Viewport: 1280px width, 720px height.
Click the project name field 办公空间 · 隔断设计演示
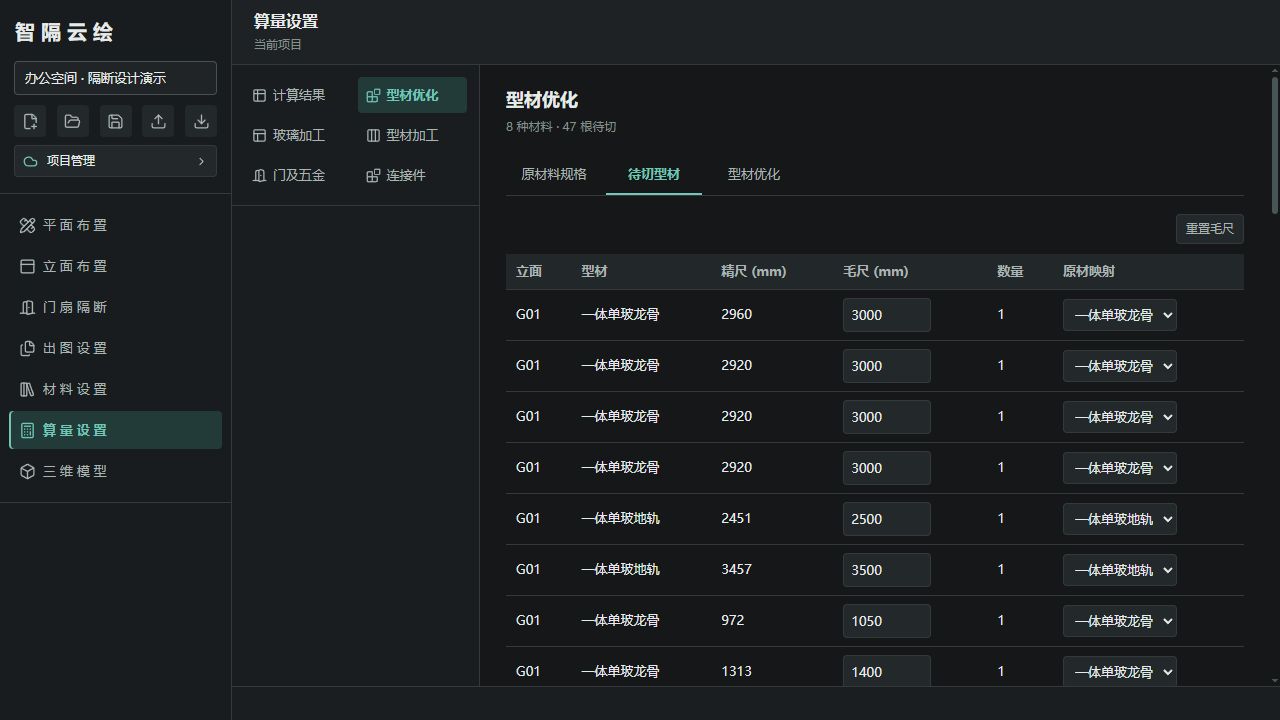click(115, 78)
